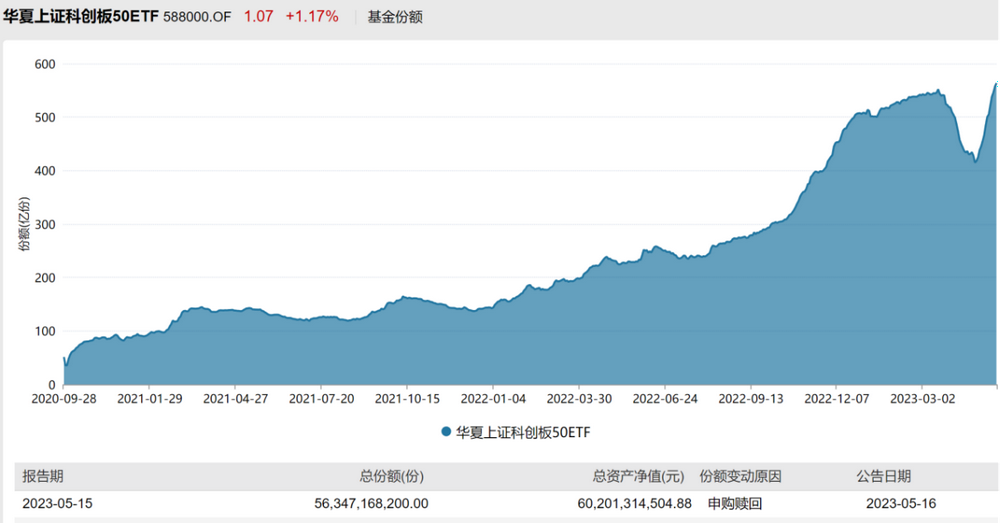Select the fund code 588000.OF
This screenshot has width=1000, height=523.
point(198,17)
